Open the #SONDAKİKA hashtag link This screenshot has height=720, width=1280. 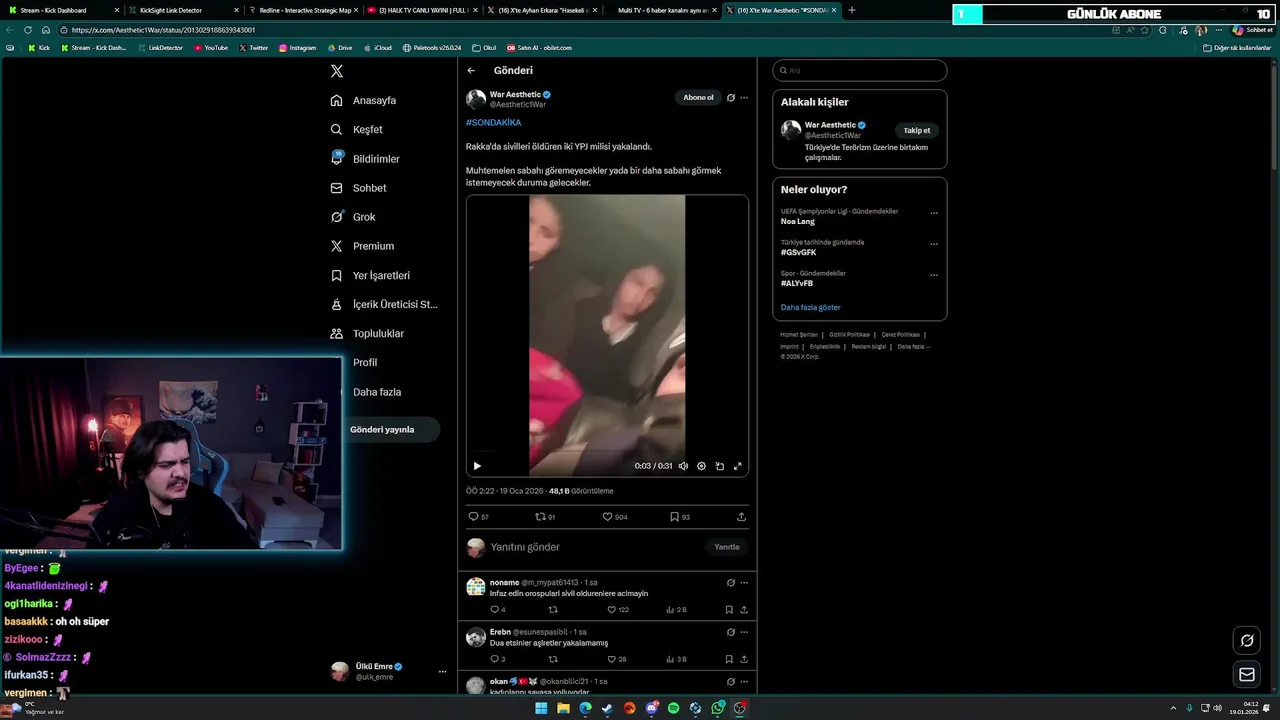point(493,123)
